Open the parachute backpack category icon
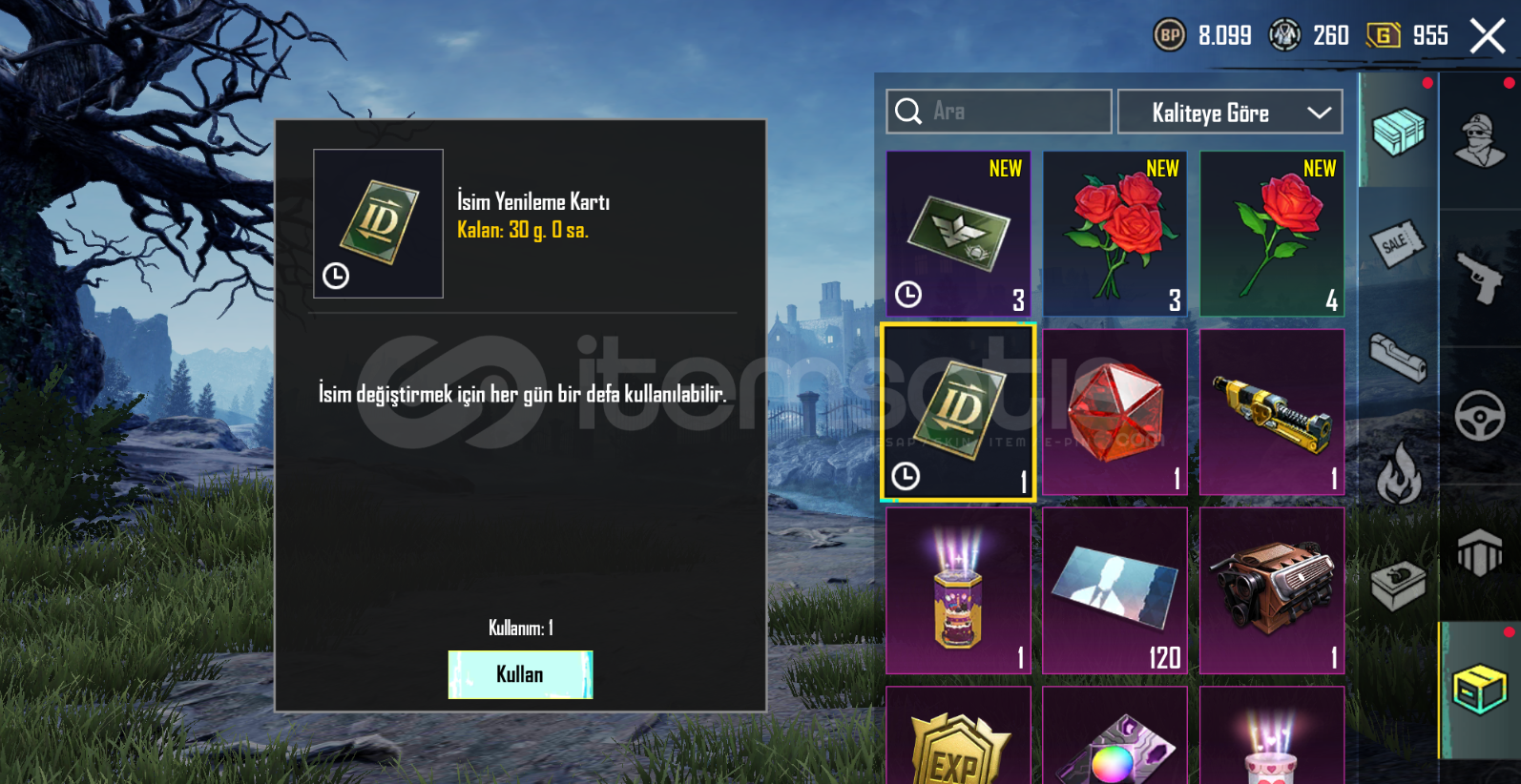Image resolution: width=1521 pixels, height=784 pixels. click(x=1479, y=553)
